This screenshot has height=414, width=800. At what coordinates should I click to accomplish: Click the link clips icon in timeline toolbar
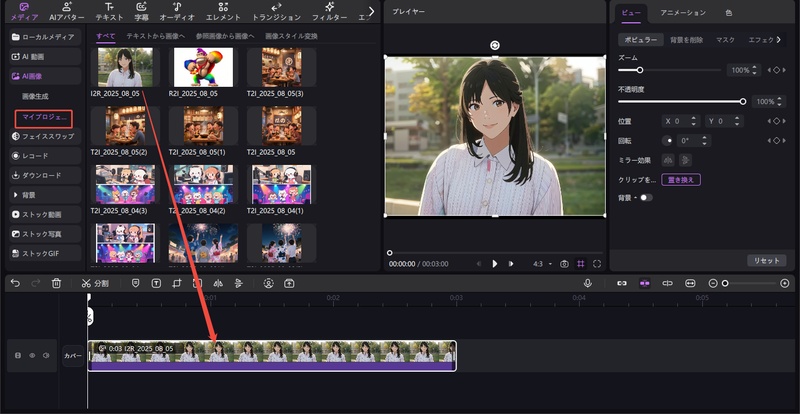(621, 283)
